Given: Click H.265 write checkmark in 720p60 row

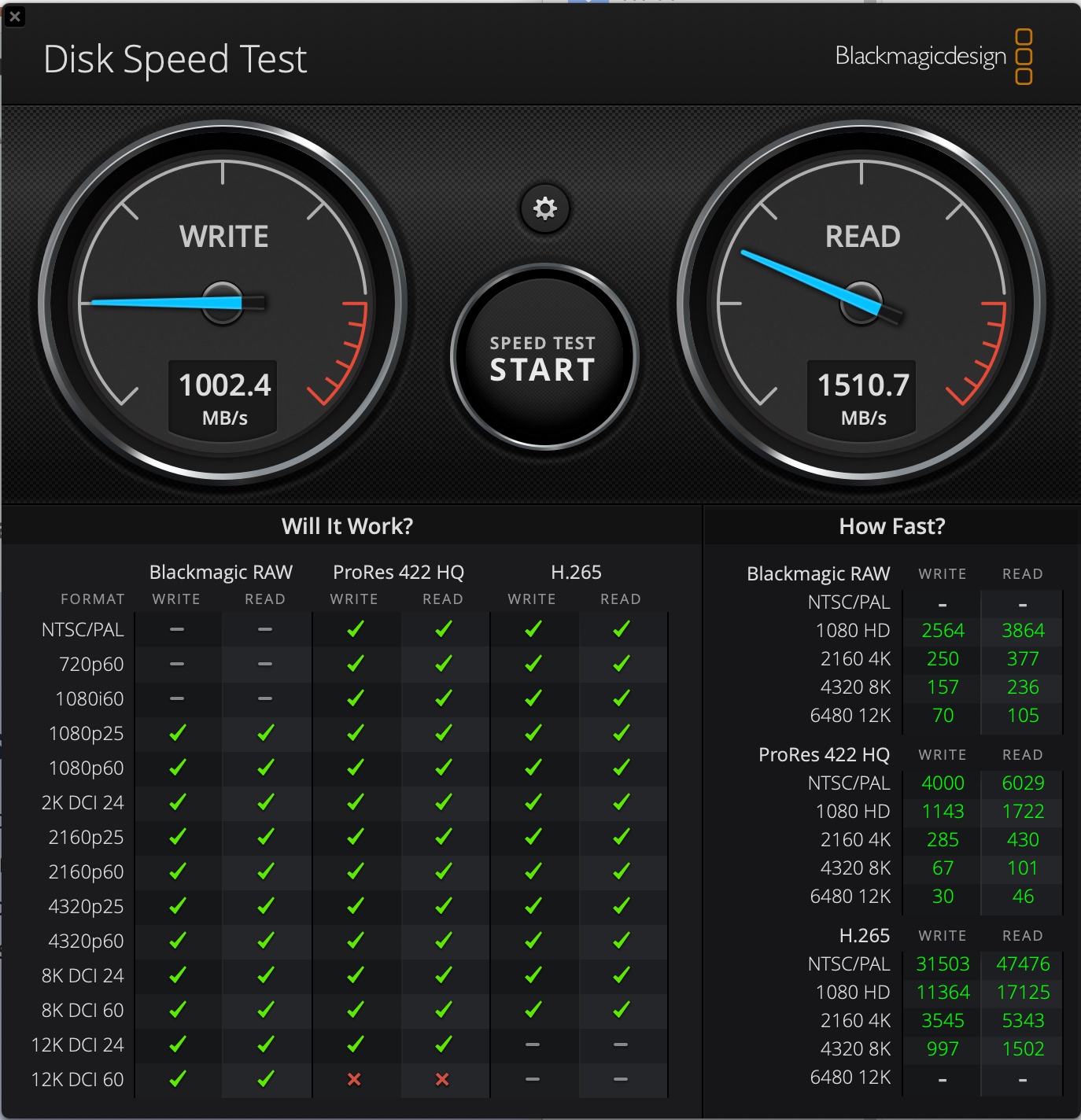Looking at the screenshot, I should [x=533, y=664].
